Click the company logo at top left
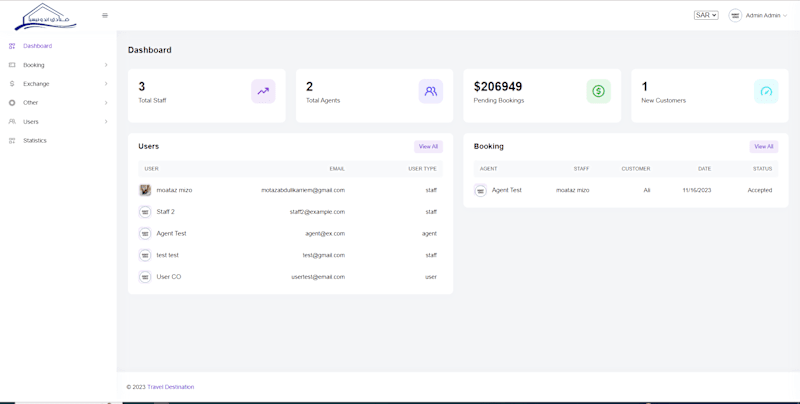 tap(45, 16)
